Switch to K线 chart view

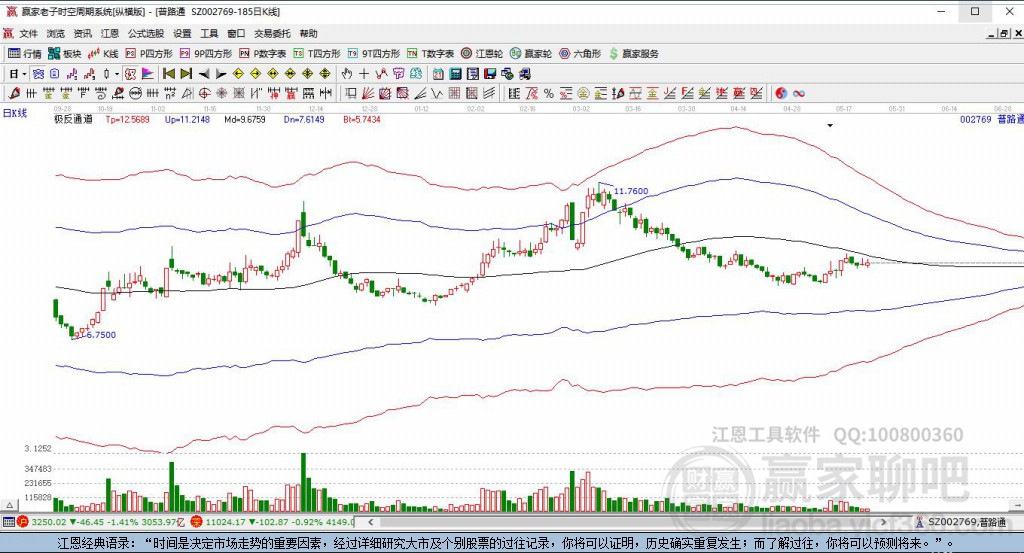point(103,54)
